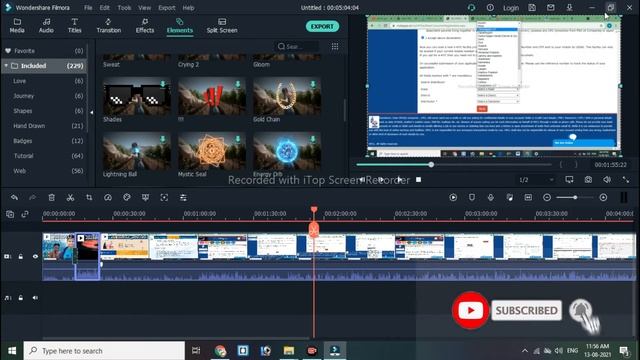Click the redo arrow in timeline toolbar
The height and width of the screenshot is (360, 640).
33,198
